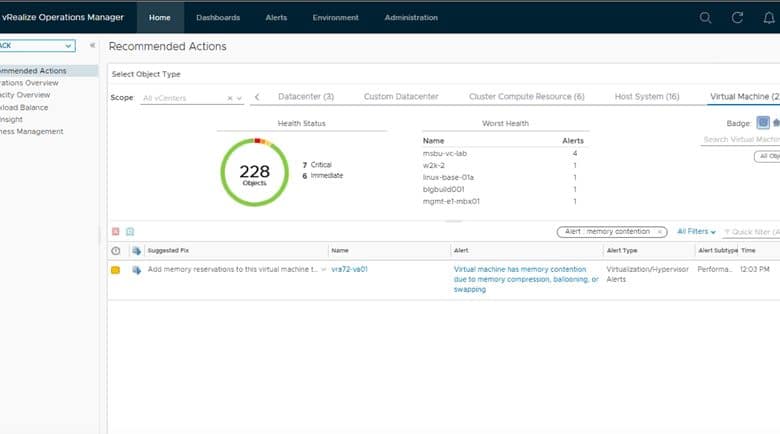Switch to the Virtual Machine tab
The width and height of the screenshot is (780, 434).
(x=744, y=97)
